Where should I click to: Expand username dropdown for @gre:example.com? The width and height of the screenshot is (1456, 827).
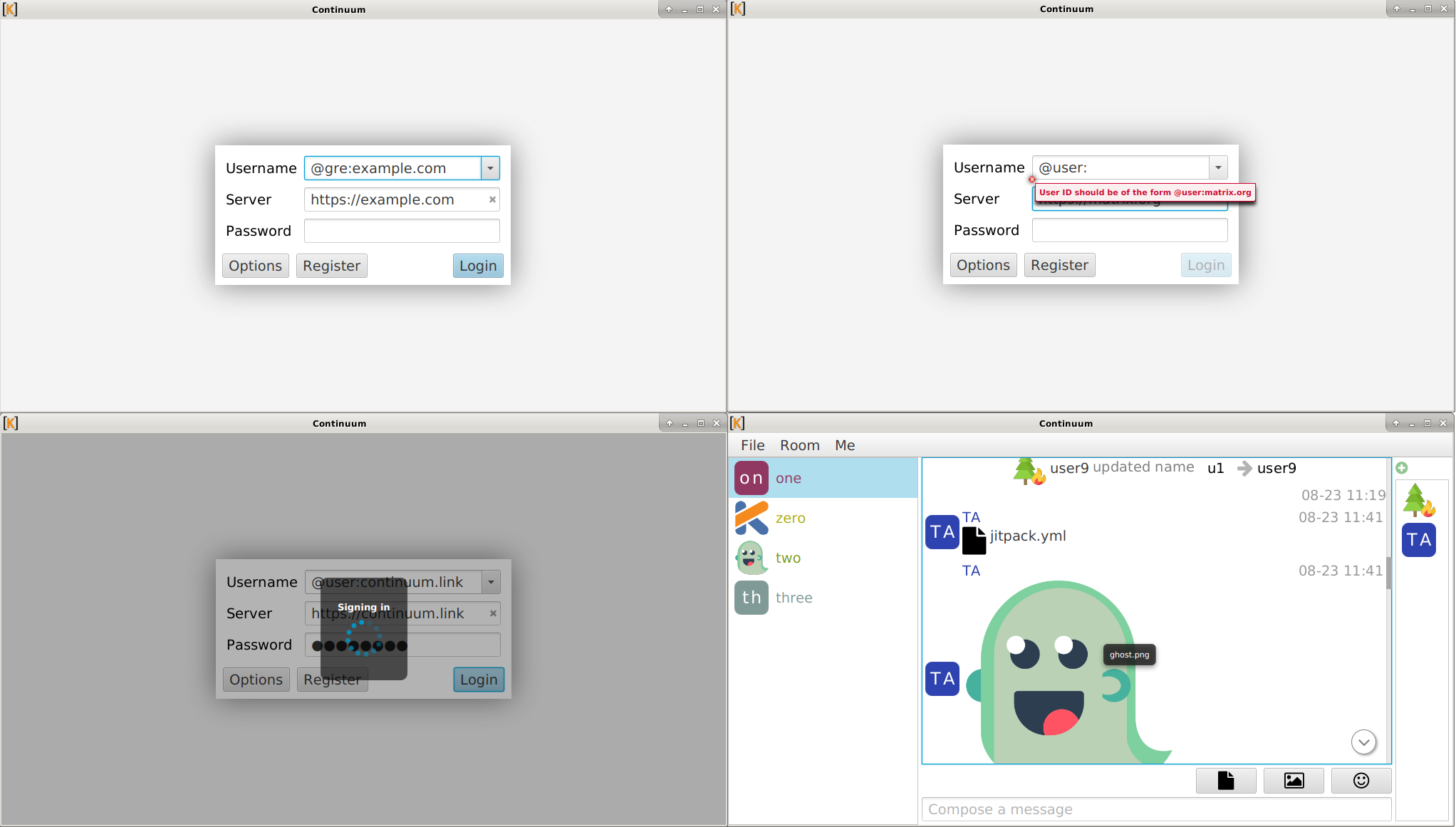pos(490,168)
